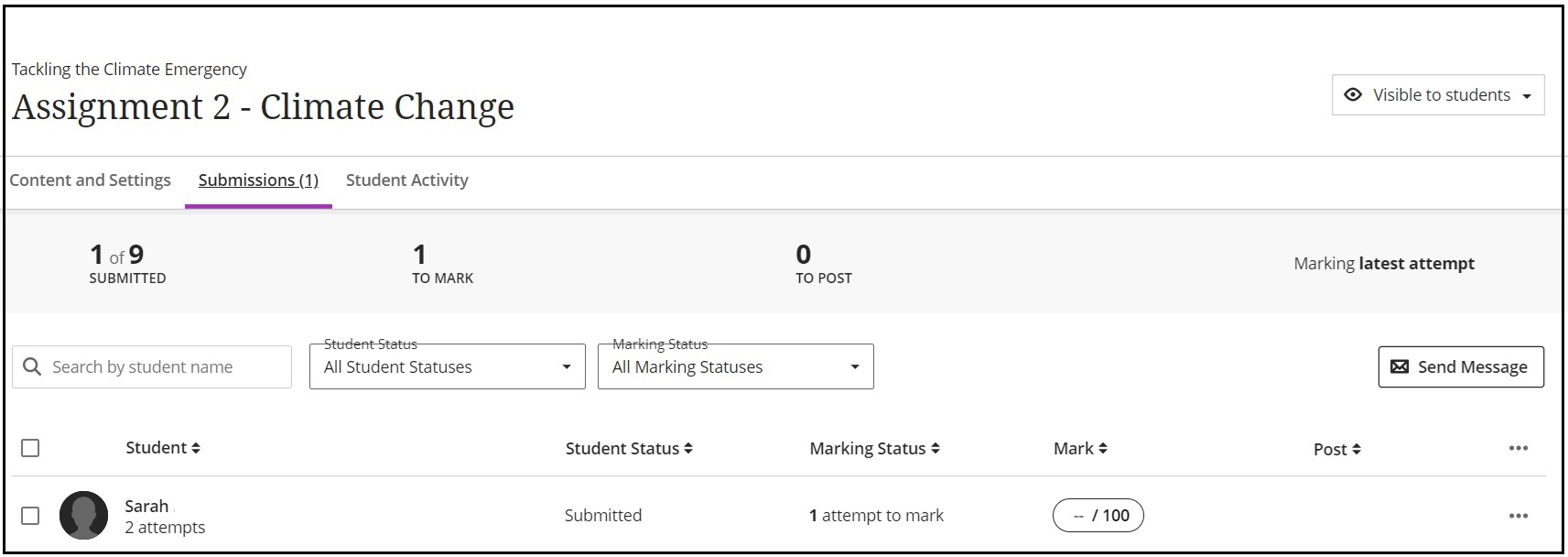Open Sarah's submission by clicking her name
Viewport: 1568px width, 557px height.
click(146, 506)
